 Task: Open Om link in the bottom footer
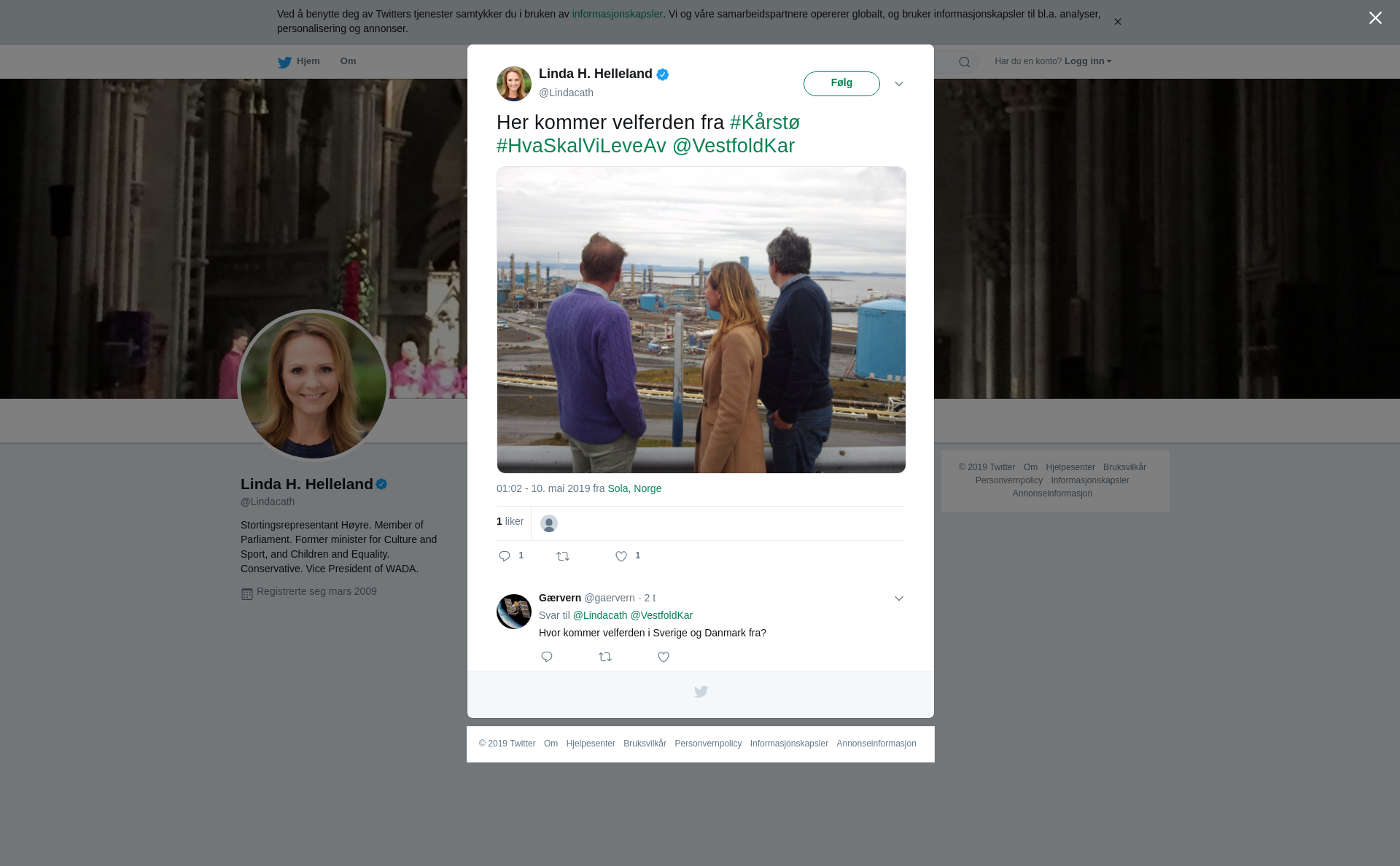pos(551,744)
